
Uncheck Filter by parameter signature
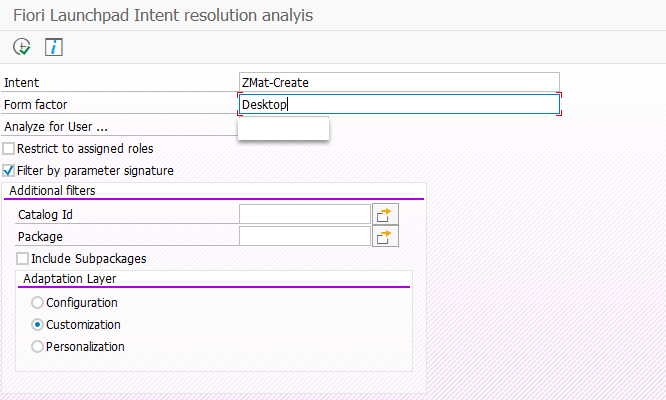click(8, 171)
